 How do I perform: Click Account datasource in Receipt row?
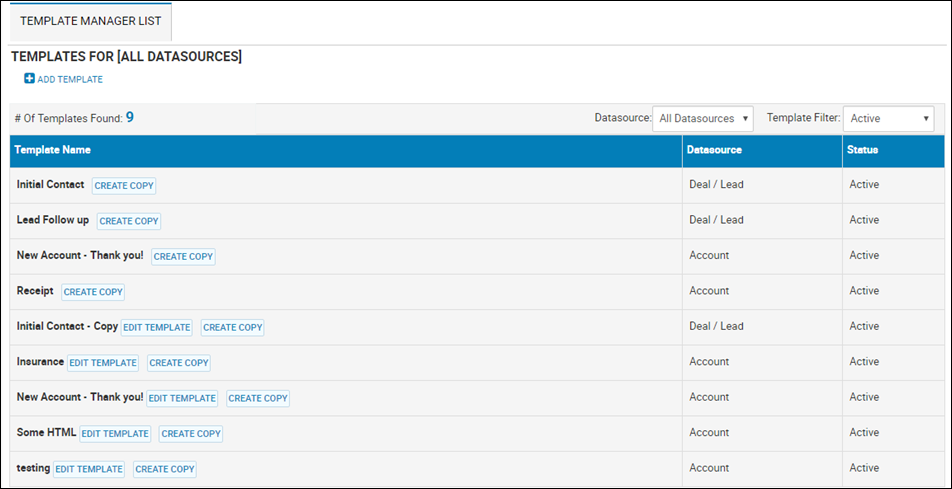tap(709, 290)
